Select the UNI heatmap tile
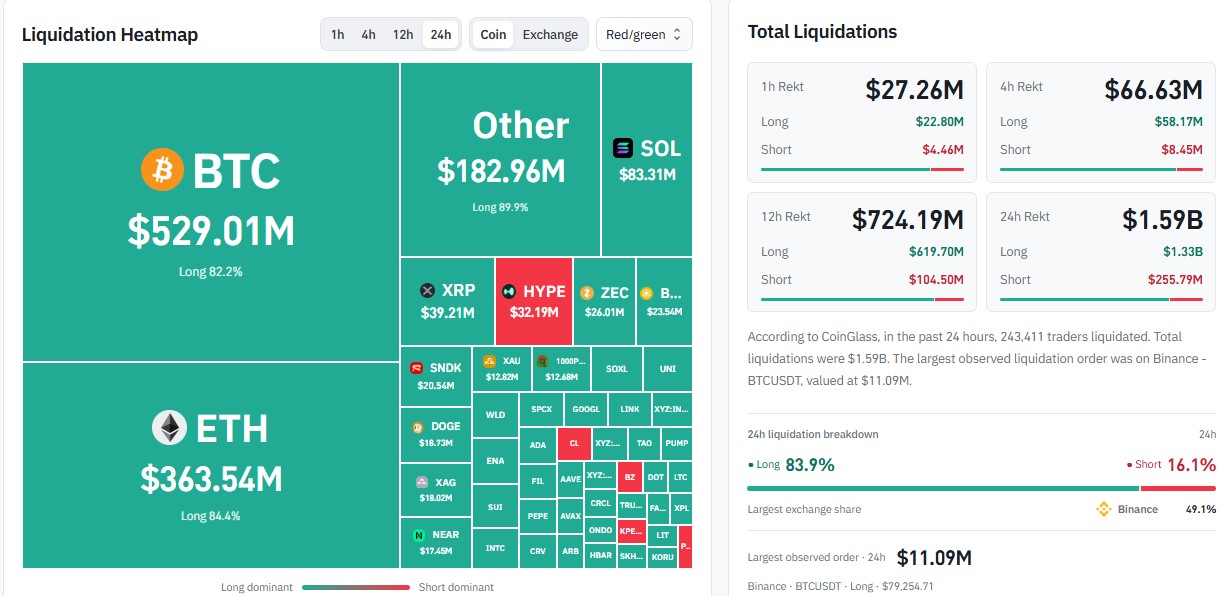 point(668,369)
